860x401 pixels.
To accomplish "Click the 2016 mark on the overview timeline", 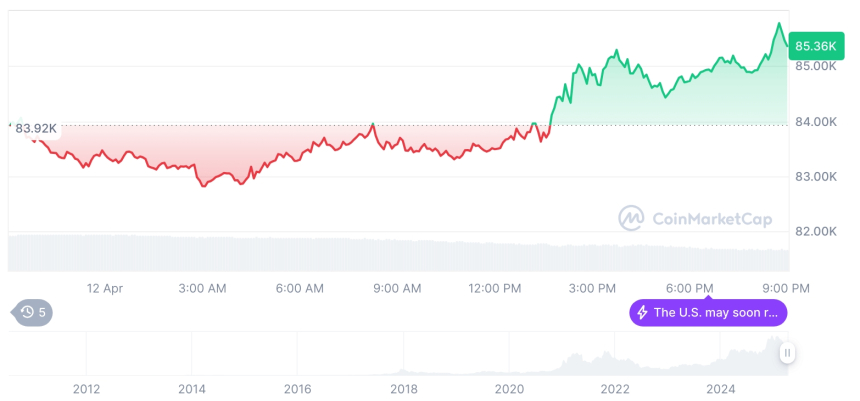I will 297,388.
